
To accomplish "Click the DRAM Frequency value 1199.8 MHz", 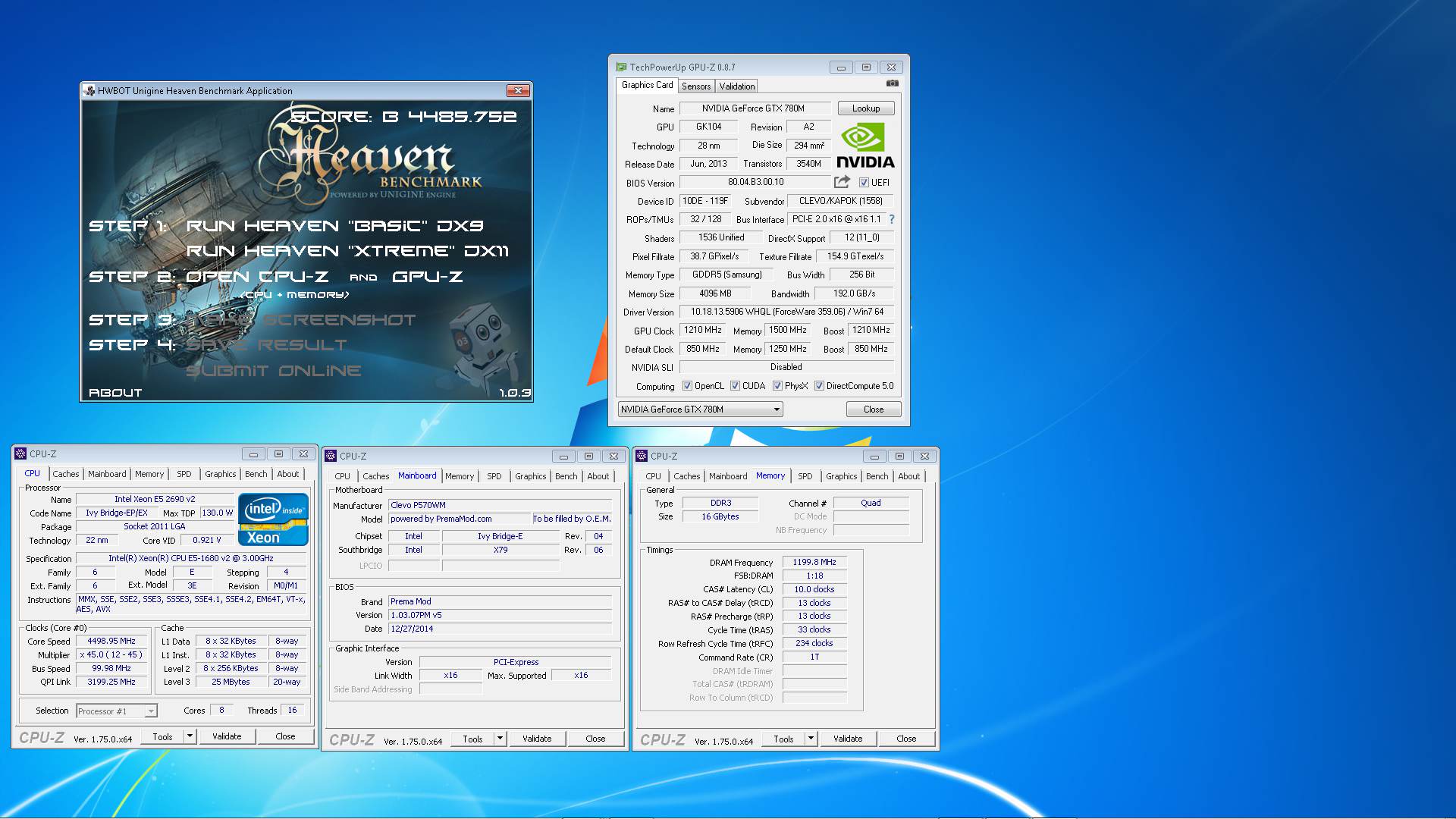I will (x=814, y=562).
